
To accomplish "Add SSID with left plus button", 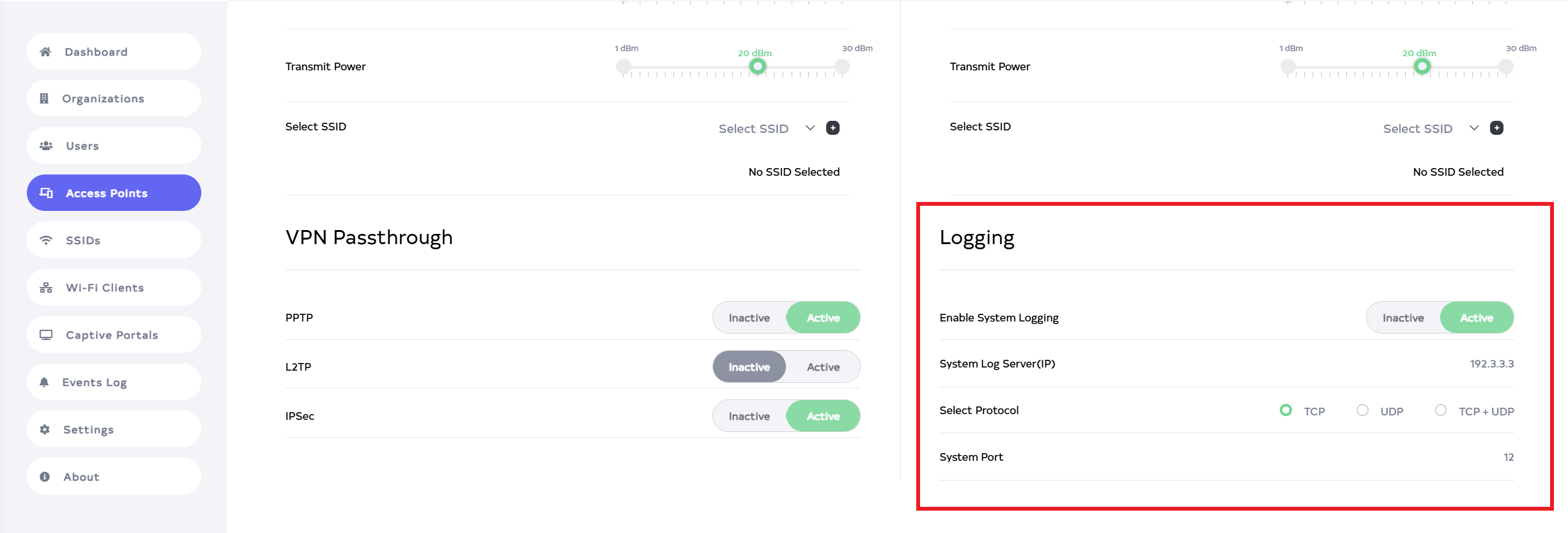I will click(x=833, y=128).
